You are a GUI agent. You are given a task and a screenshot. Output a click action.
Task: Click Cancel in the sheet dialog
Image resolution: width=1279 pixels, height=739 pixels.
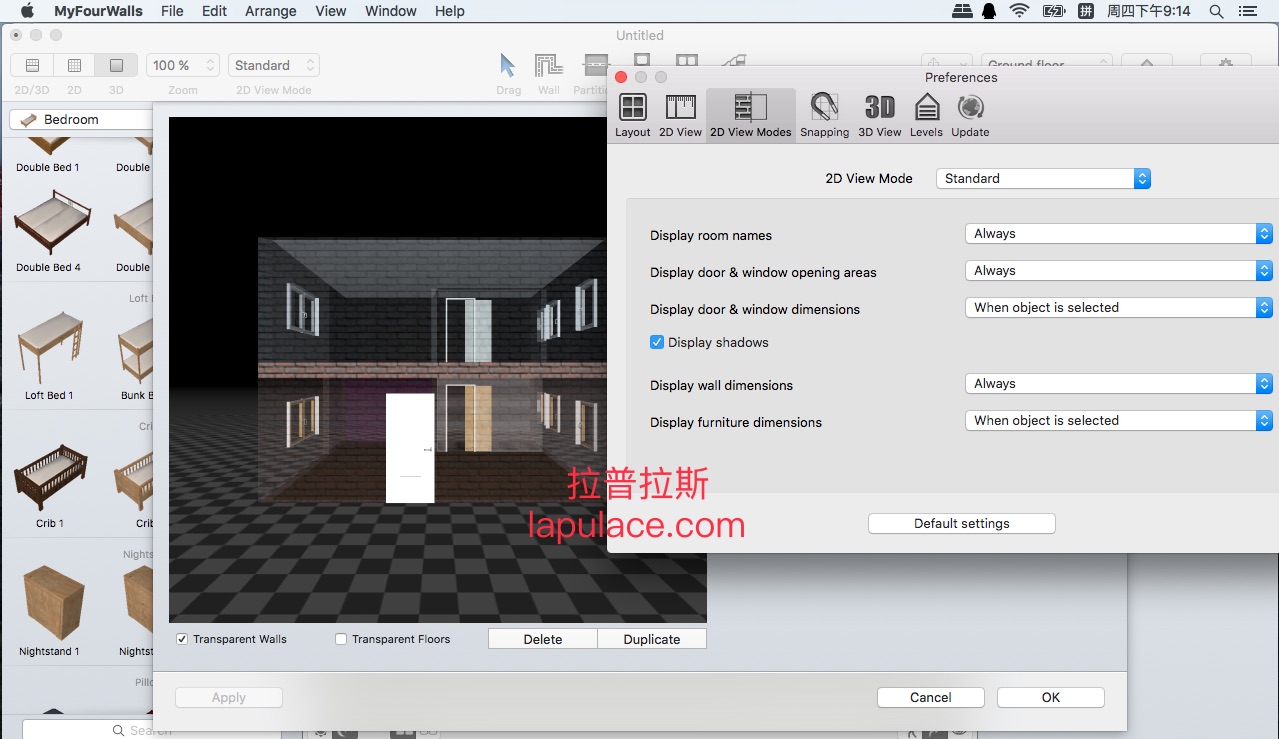point(931,698)
